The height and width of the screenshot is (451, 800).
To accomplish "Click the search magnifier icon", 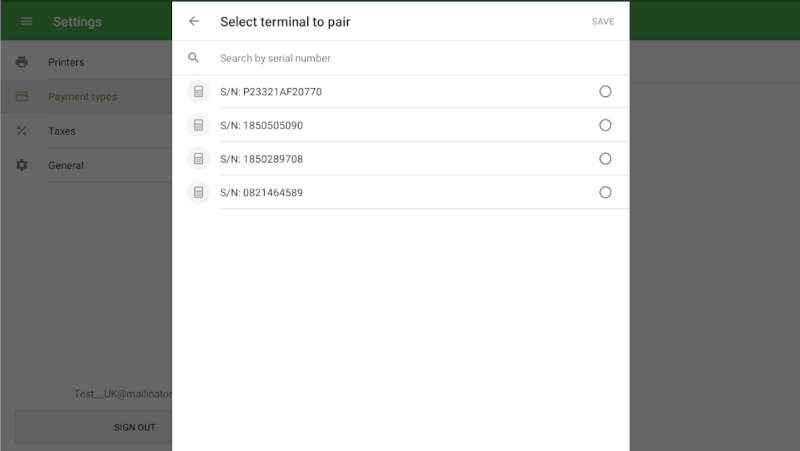I will (x=194, y=58).
